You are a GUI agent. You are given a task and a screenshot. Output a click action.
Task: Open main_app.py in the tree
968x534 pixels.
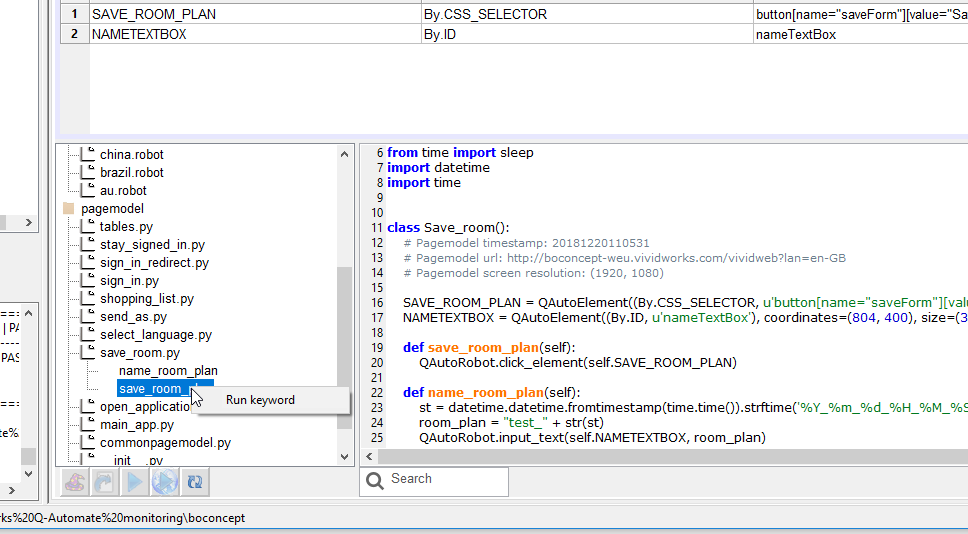point(136,425)
